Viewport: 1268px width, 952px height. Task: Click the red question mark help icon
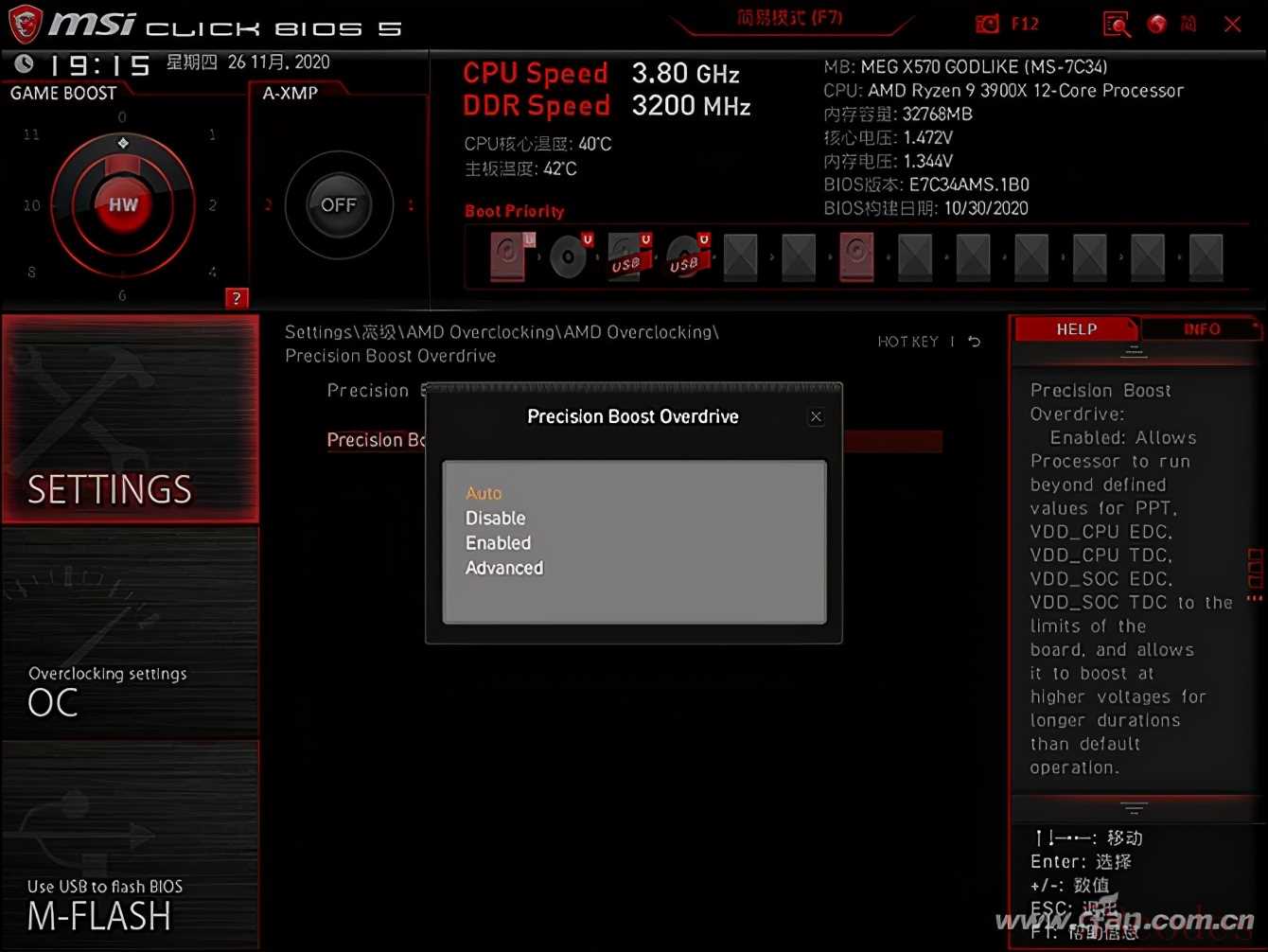[x=237, y=298]
